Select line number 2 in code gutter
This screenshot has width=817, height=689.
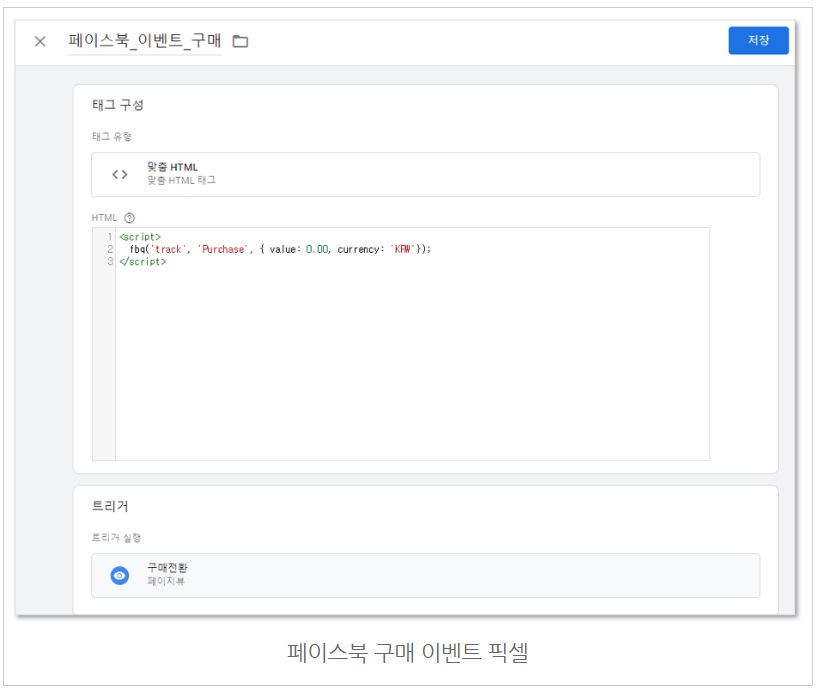110,249
